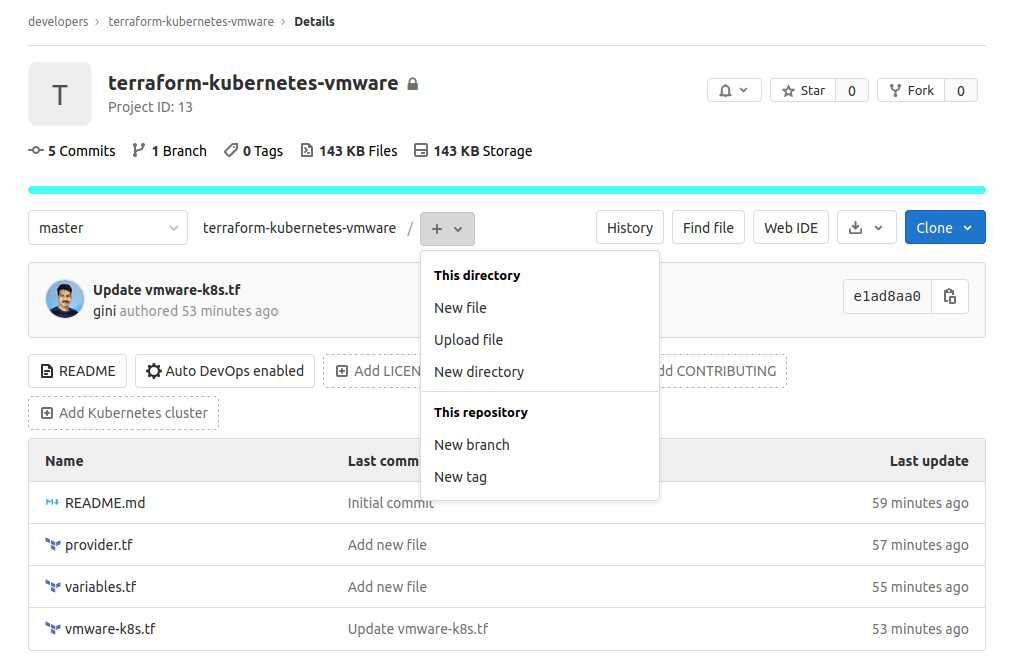Select New file from the menu
The width and height of the screenshot is (1015, 660).
click(460, 307)
